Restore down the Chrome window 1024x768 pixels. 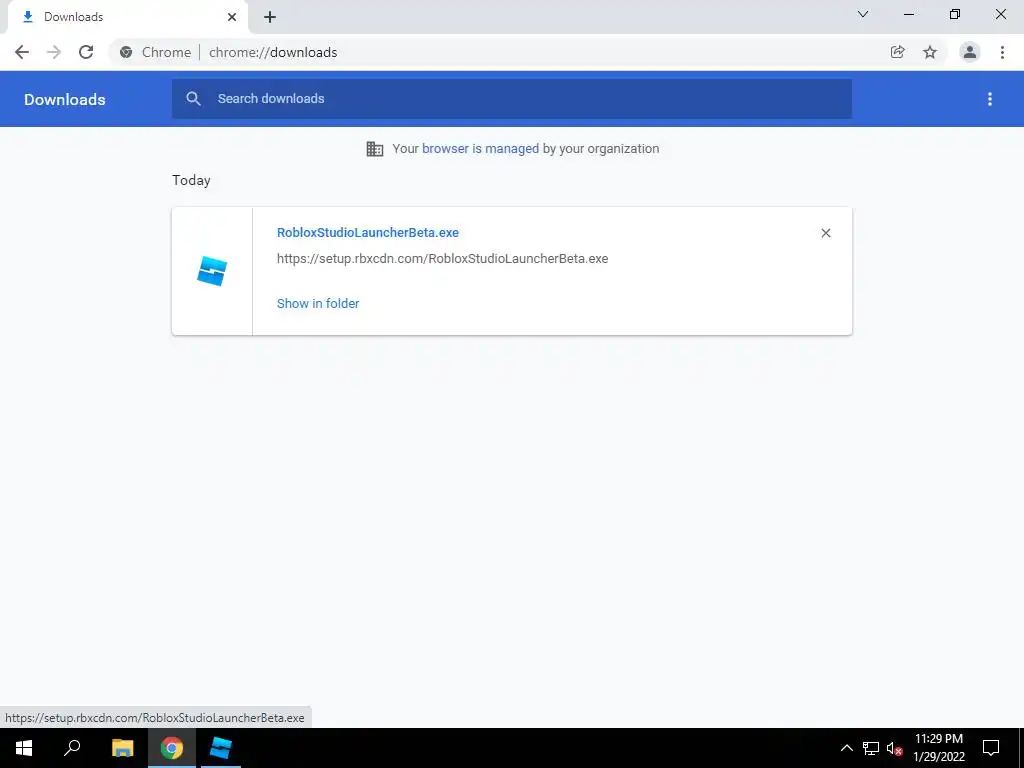(955, 14)
